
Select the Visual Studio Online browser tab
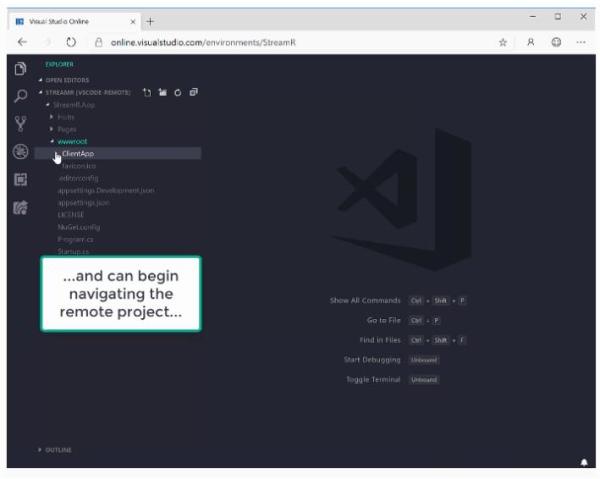74,21
